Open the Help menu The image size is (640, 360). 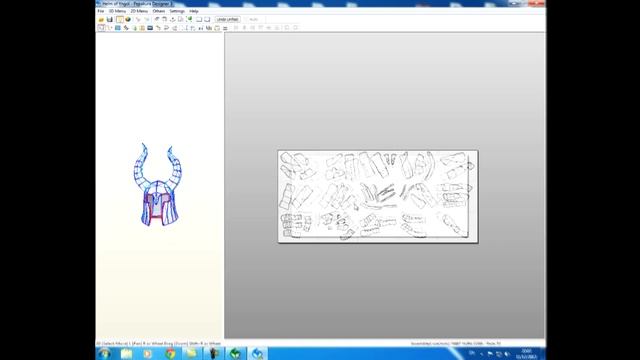(193, 11)
